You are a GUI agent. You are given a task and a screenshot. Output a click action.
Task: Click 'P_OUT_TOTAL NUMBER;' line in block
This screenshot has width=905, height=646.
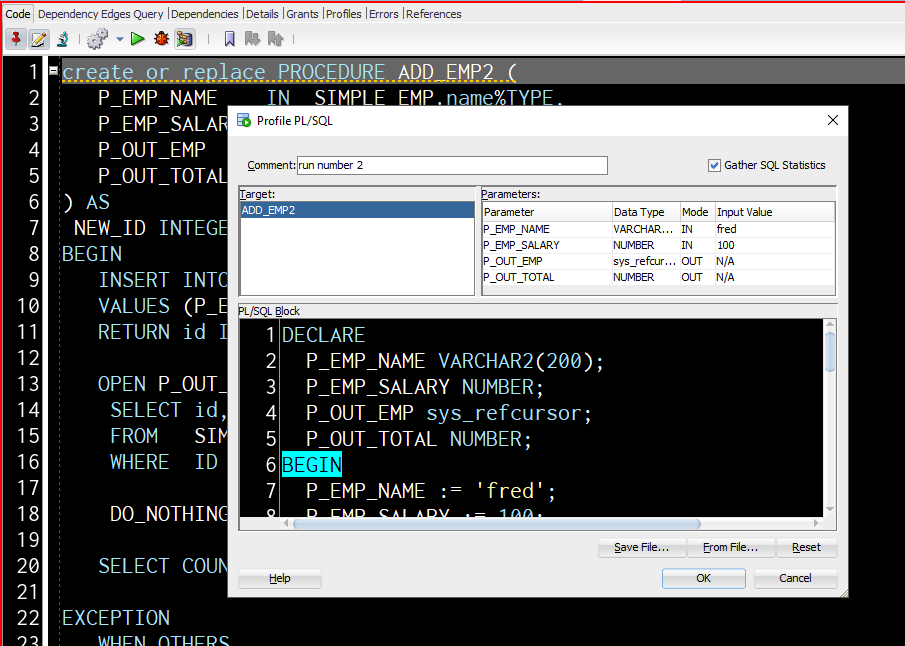point(418,439)
